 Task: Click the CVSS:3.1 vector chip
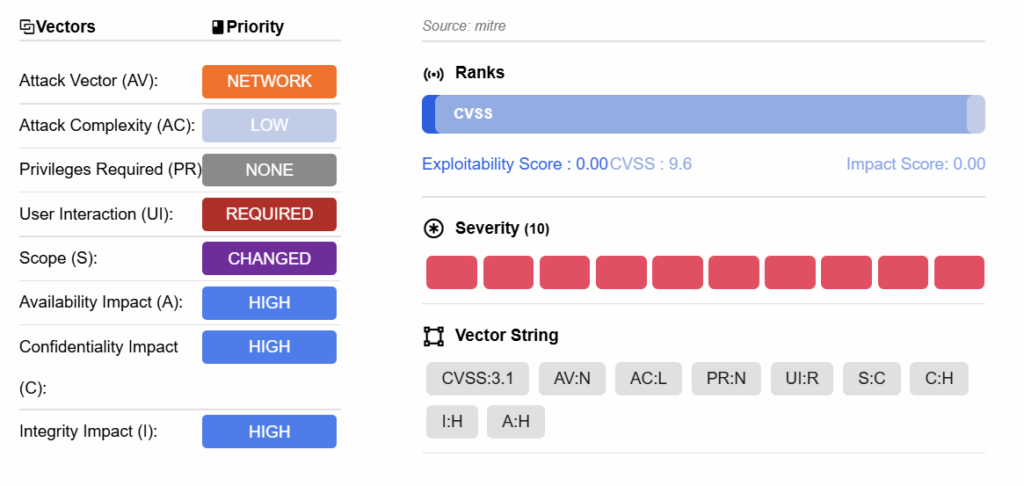477,379
